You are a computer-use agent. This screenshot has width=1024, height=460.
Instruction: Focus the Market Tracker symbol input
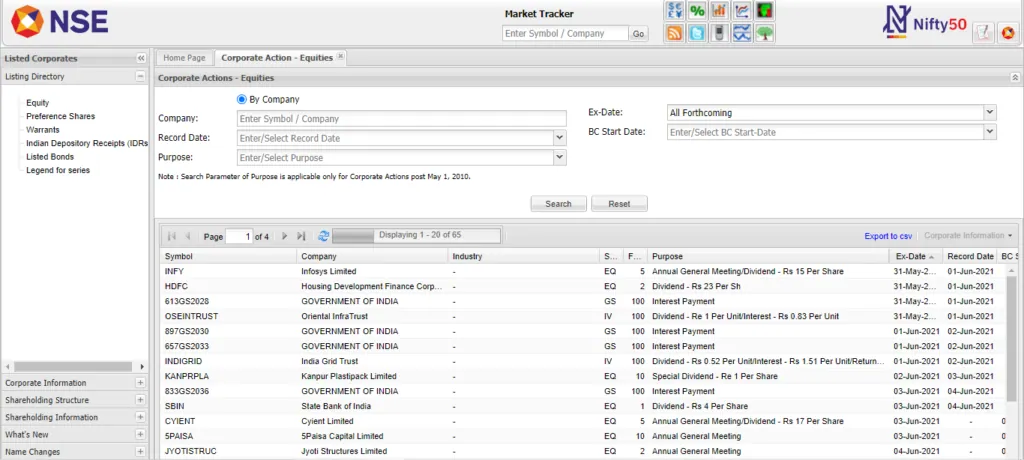[566, 33]
